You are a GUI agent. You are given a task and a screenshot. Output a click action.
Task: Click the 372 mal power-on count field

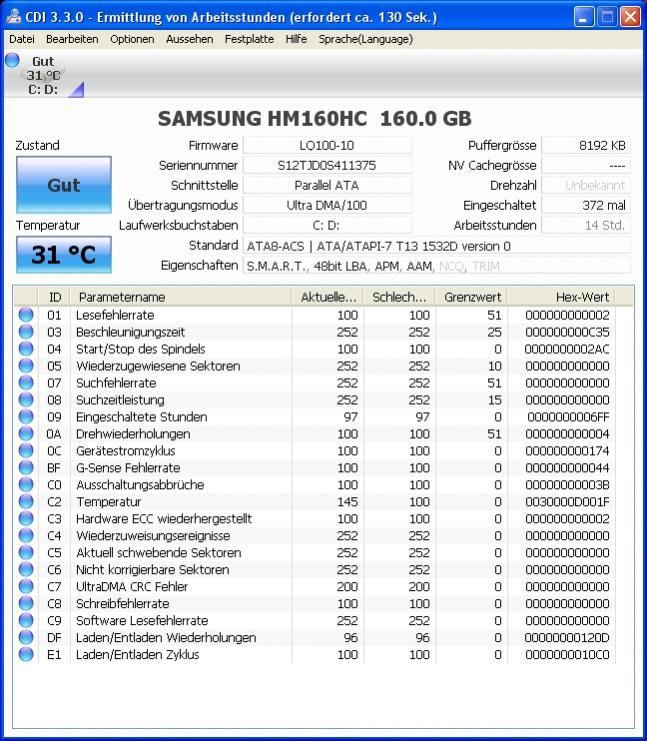[586, 205]
